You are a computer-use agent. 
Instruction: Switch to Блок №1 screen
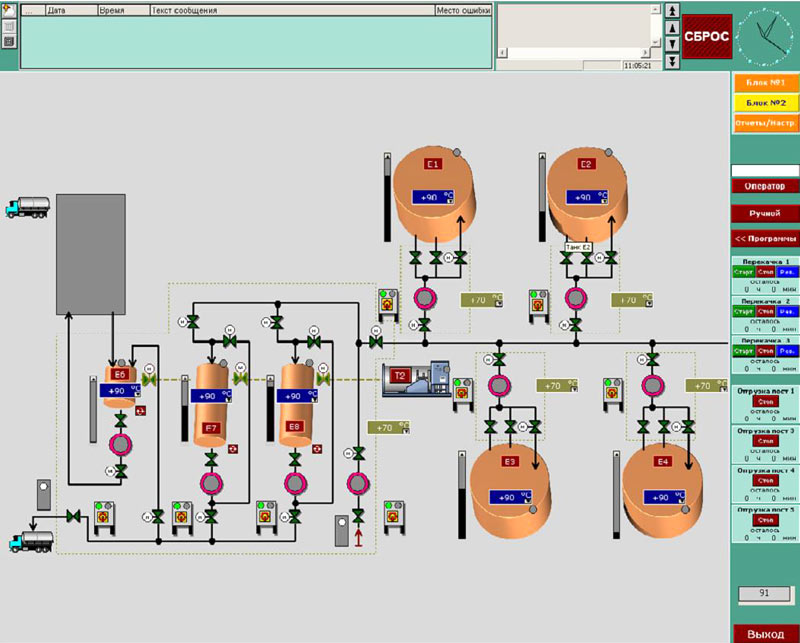click(764, 82)
